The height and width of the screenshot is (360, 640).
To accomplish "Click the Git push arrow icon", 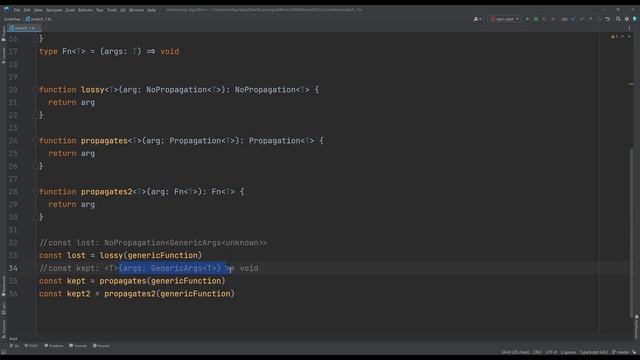I will tap(590, 19).
